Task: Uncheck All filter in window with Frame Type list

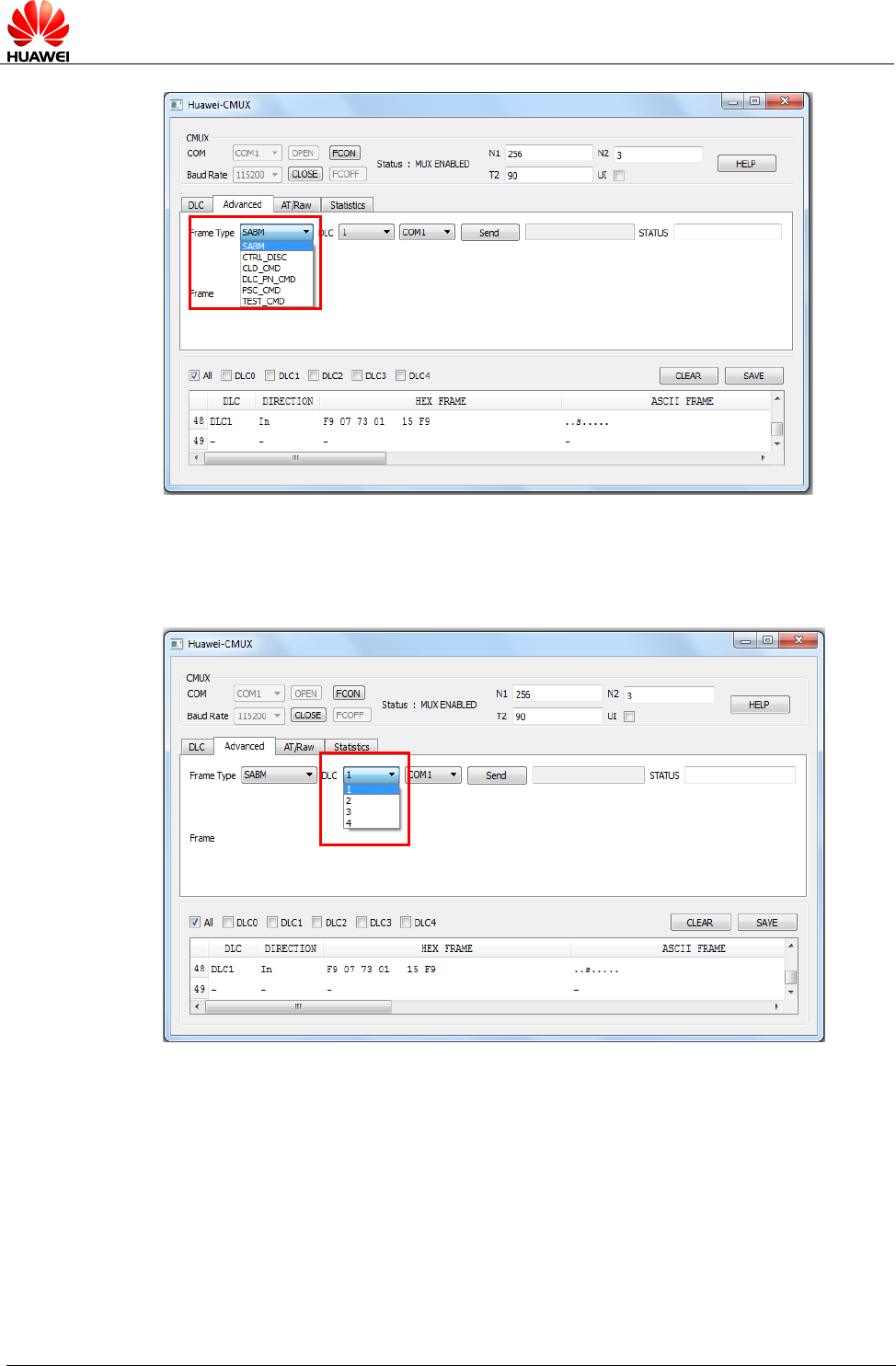Action: pos(194,375)
